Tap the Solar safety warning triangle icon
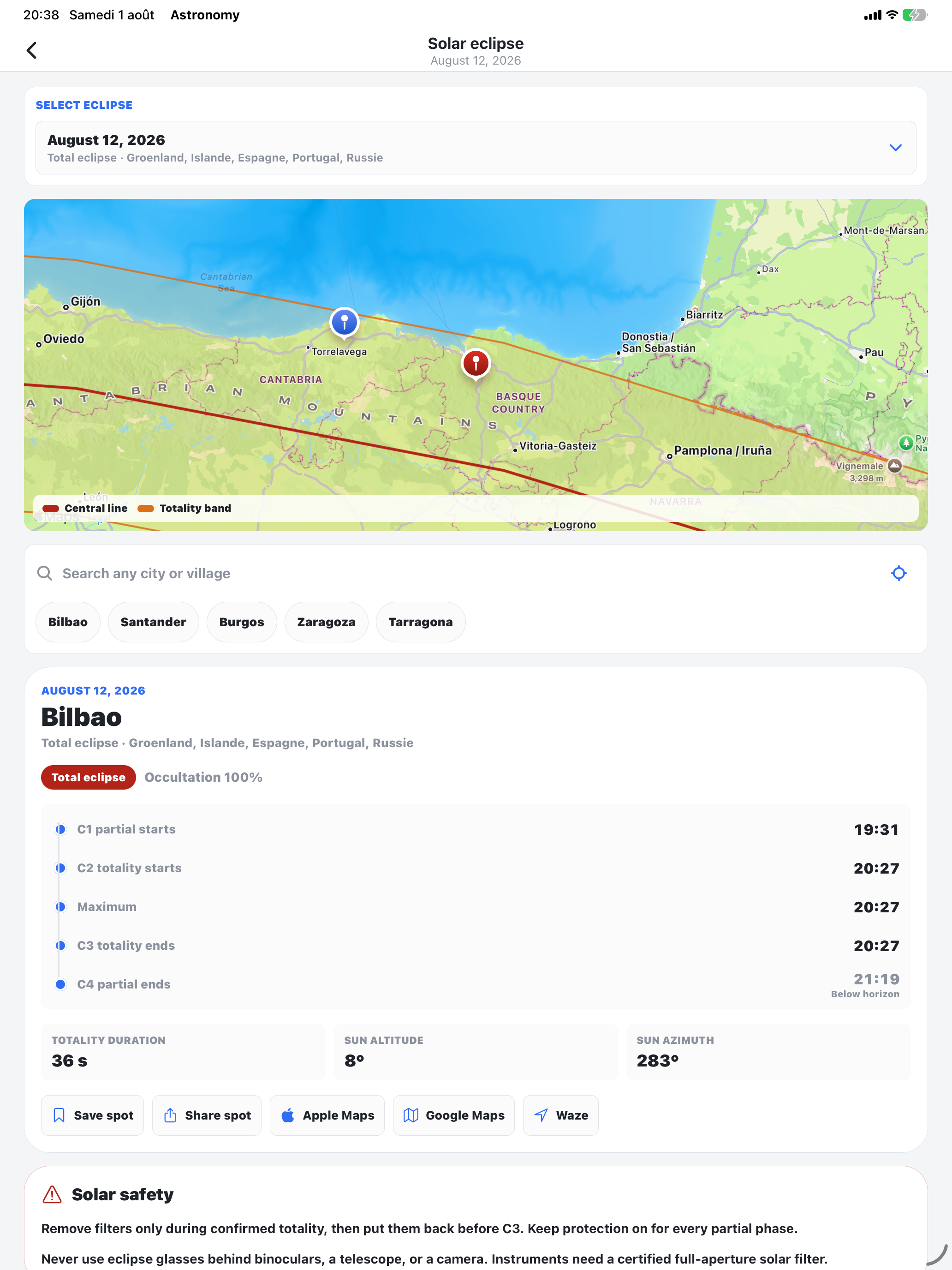 [x=52, y=1195]
